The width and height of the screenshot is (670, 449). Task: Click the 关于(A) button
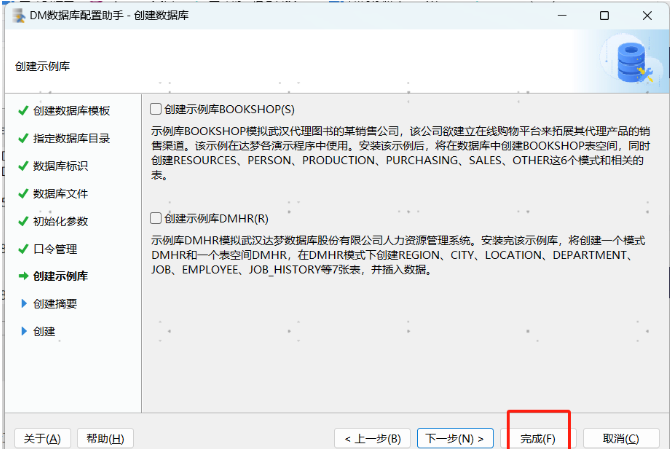coord(42,438)
